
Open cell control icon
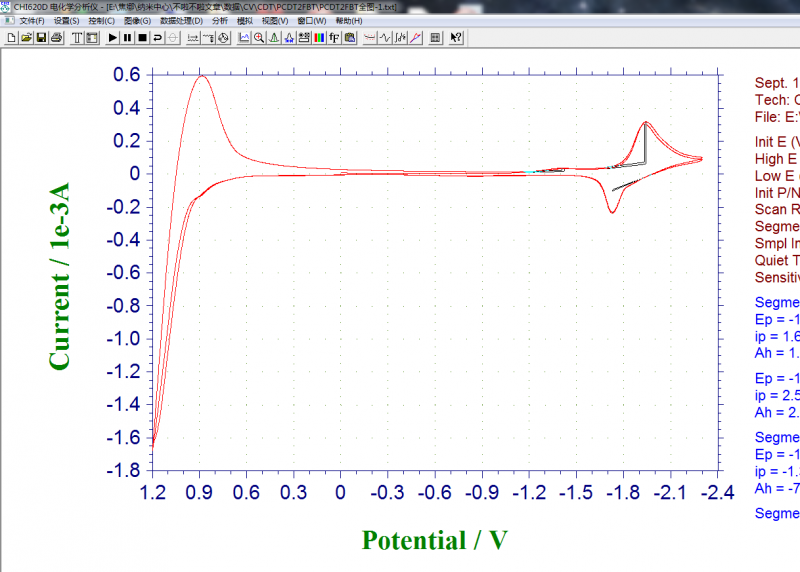223,38
